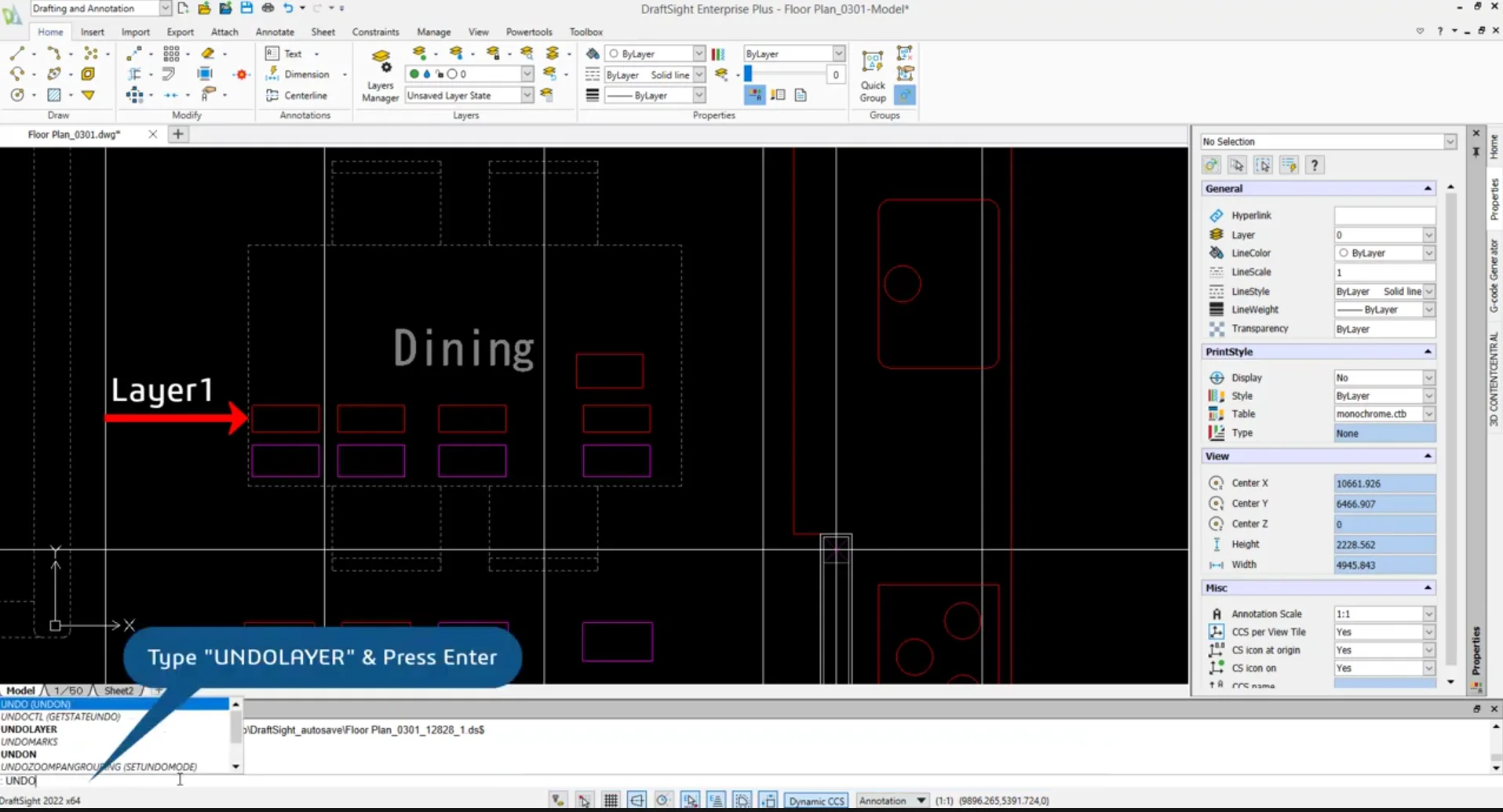Expand the No Selection dropdown
The image size is (1503, 812).
(x=1450, y=141)
